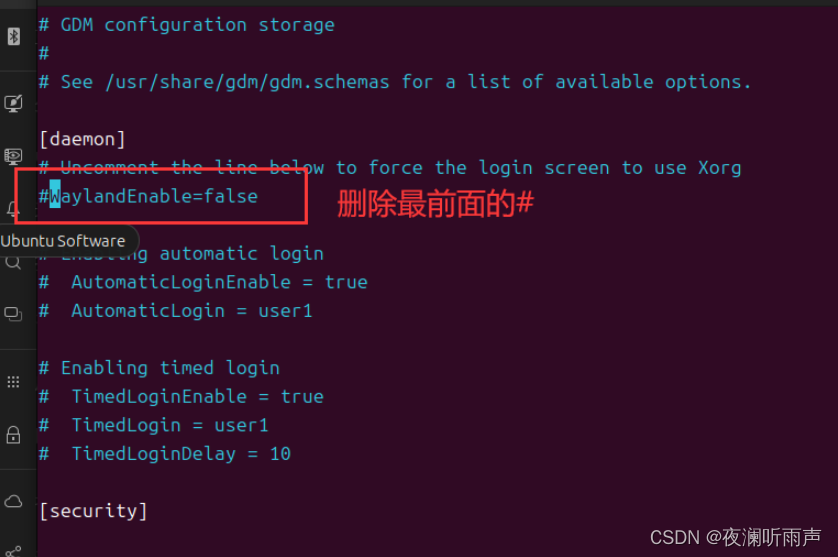Click the TimedLoginDelay = 10 line
Viewport: 838px width, 557px height.
click(165, 454)
